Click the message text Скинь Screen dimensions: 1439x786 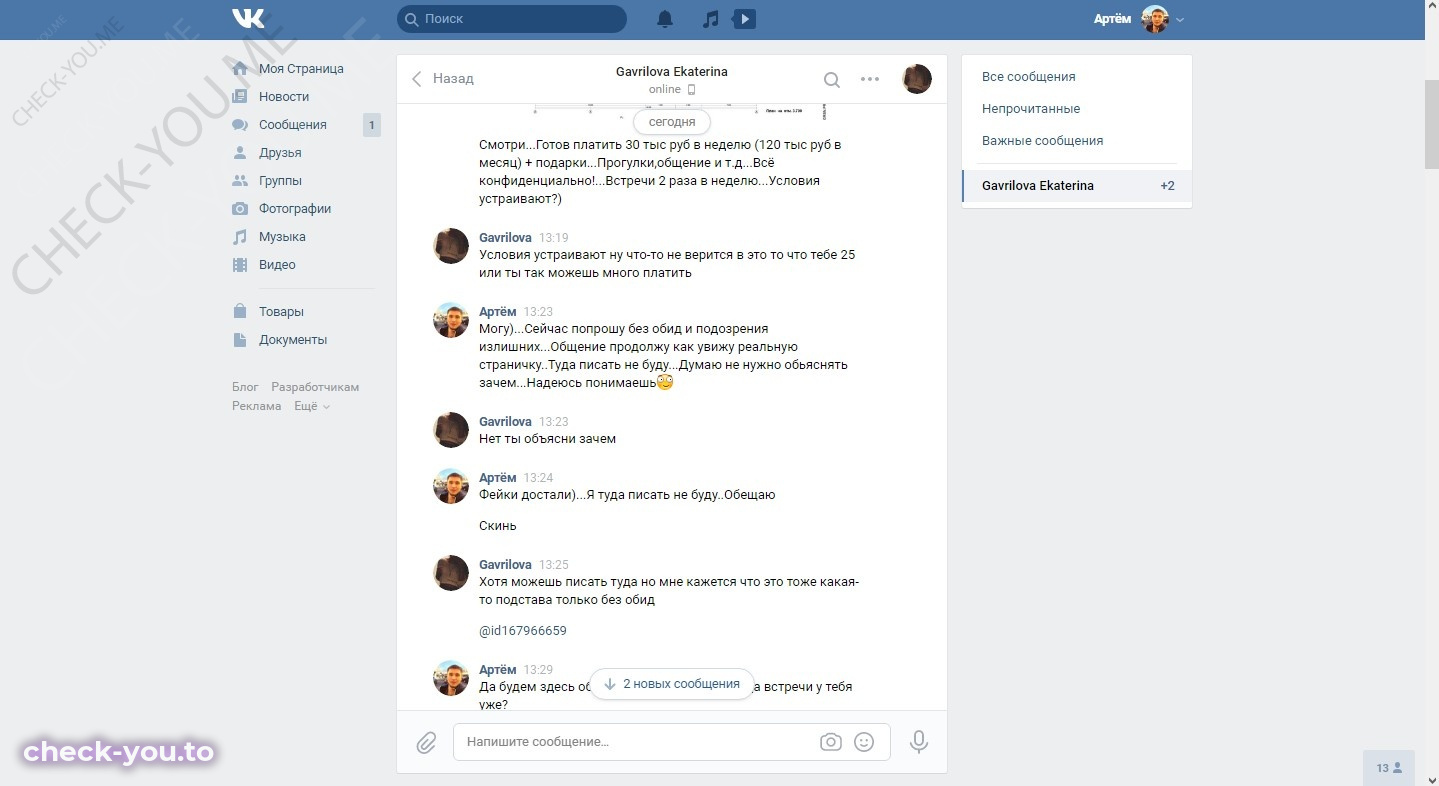[x=498, y=526]
